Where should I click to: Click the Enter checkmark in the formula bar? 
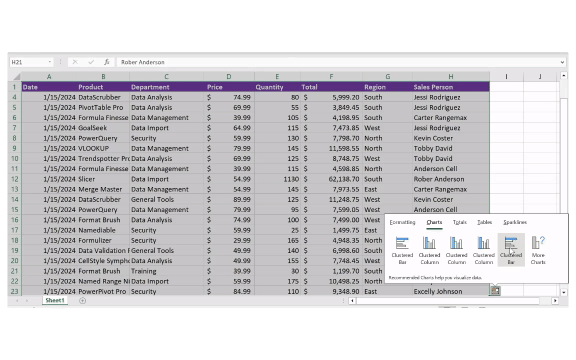coord(91,62)
